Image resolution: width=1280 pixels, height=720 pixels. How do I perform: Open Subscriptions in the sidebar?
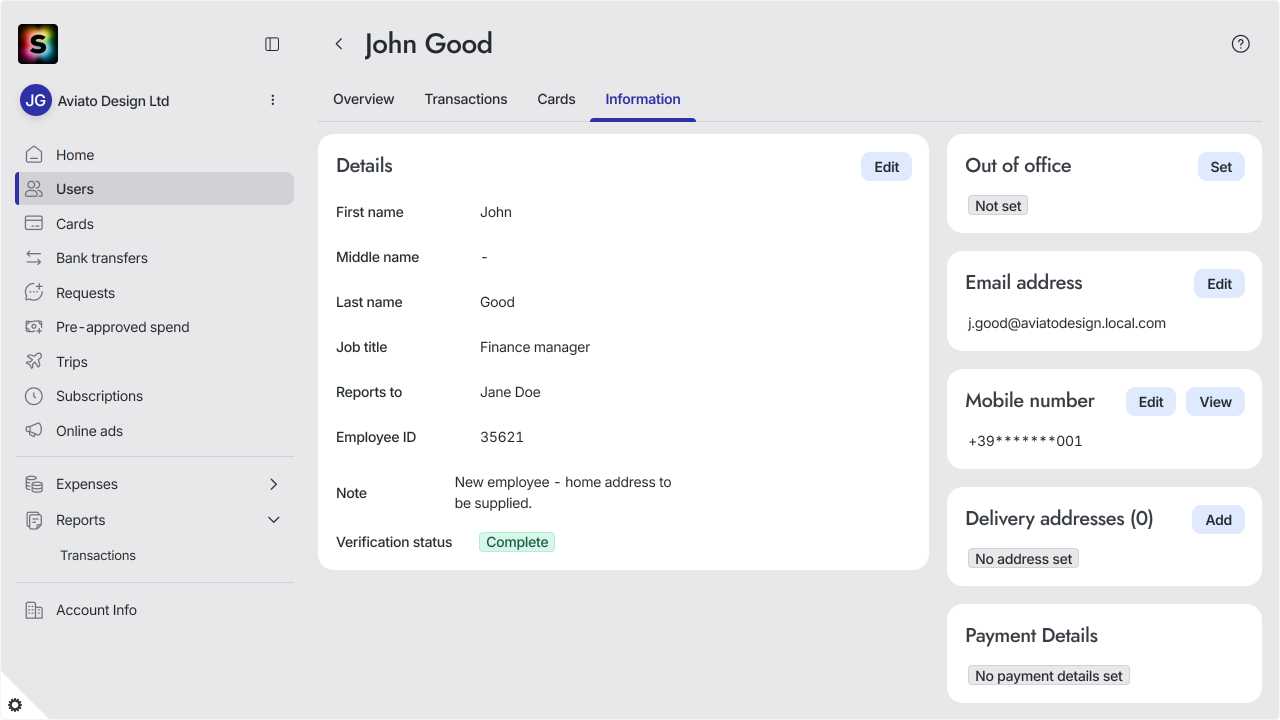coord(155,396)
